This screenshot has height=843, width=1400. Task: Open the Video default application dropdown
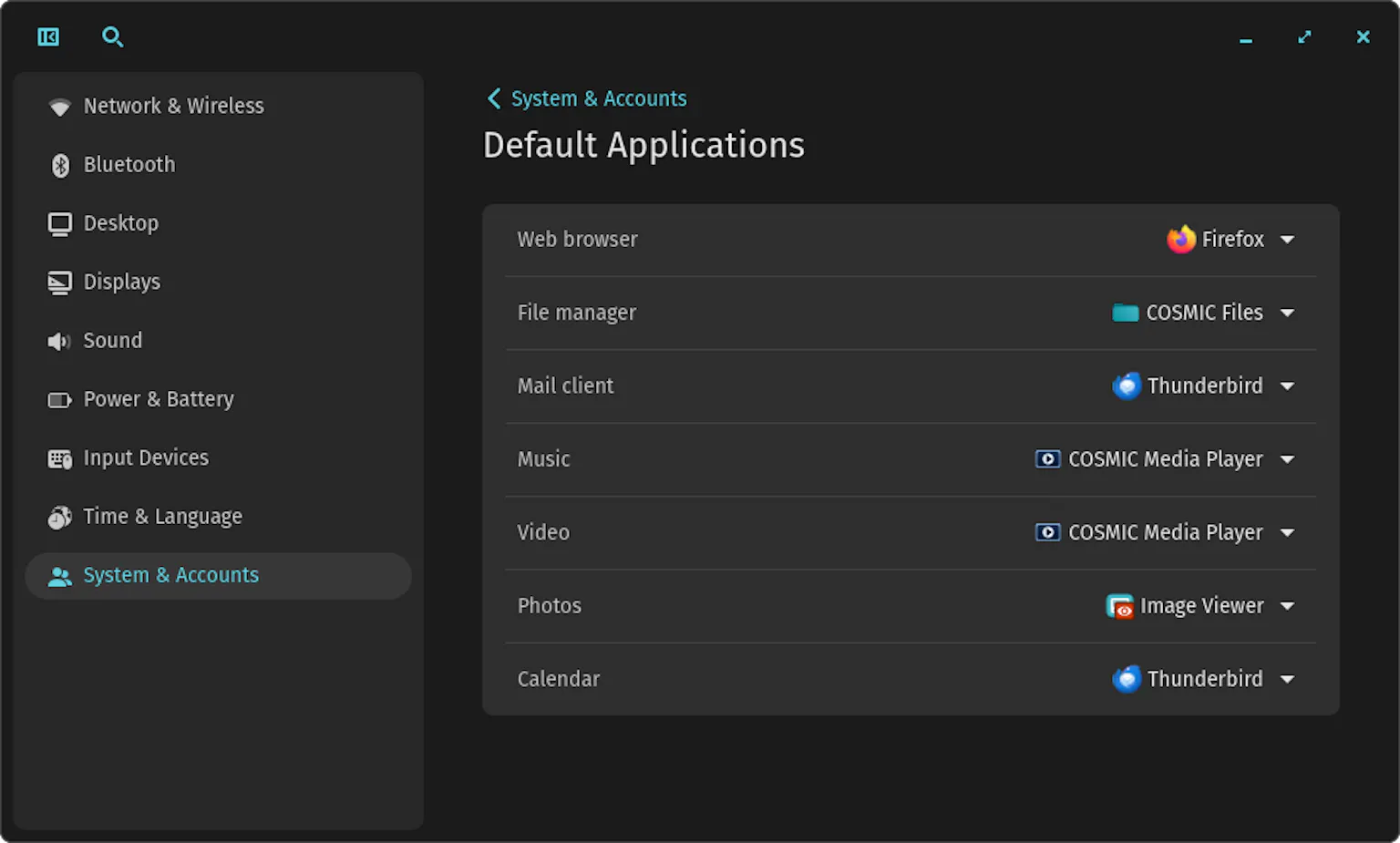pos(1287,532)
